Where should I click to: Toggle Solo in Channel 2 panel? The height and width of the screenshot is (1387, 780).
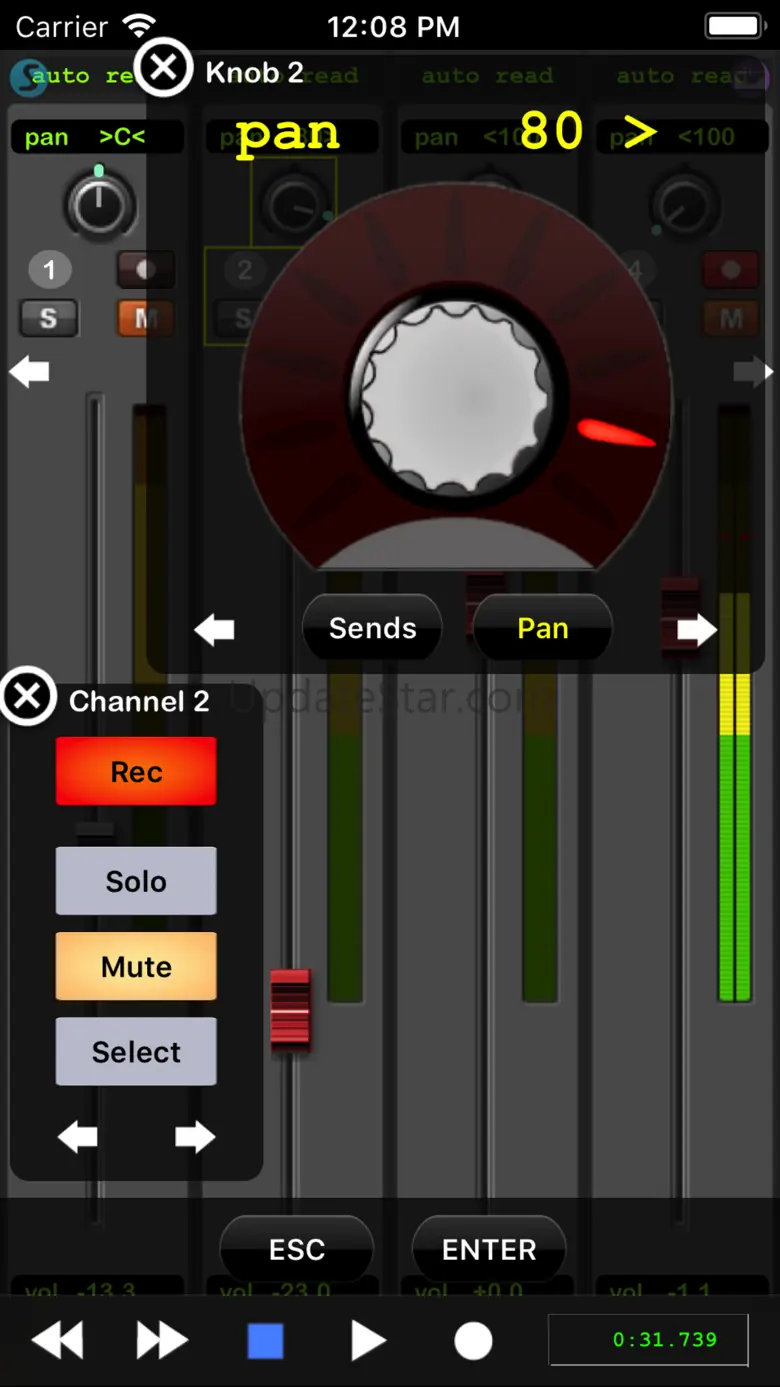136,881
